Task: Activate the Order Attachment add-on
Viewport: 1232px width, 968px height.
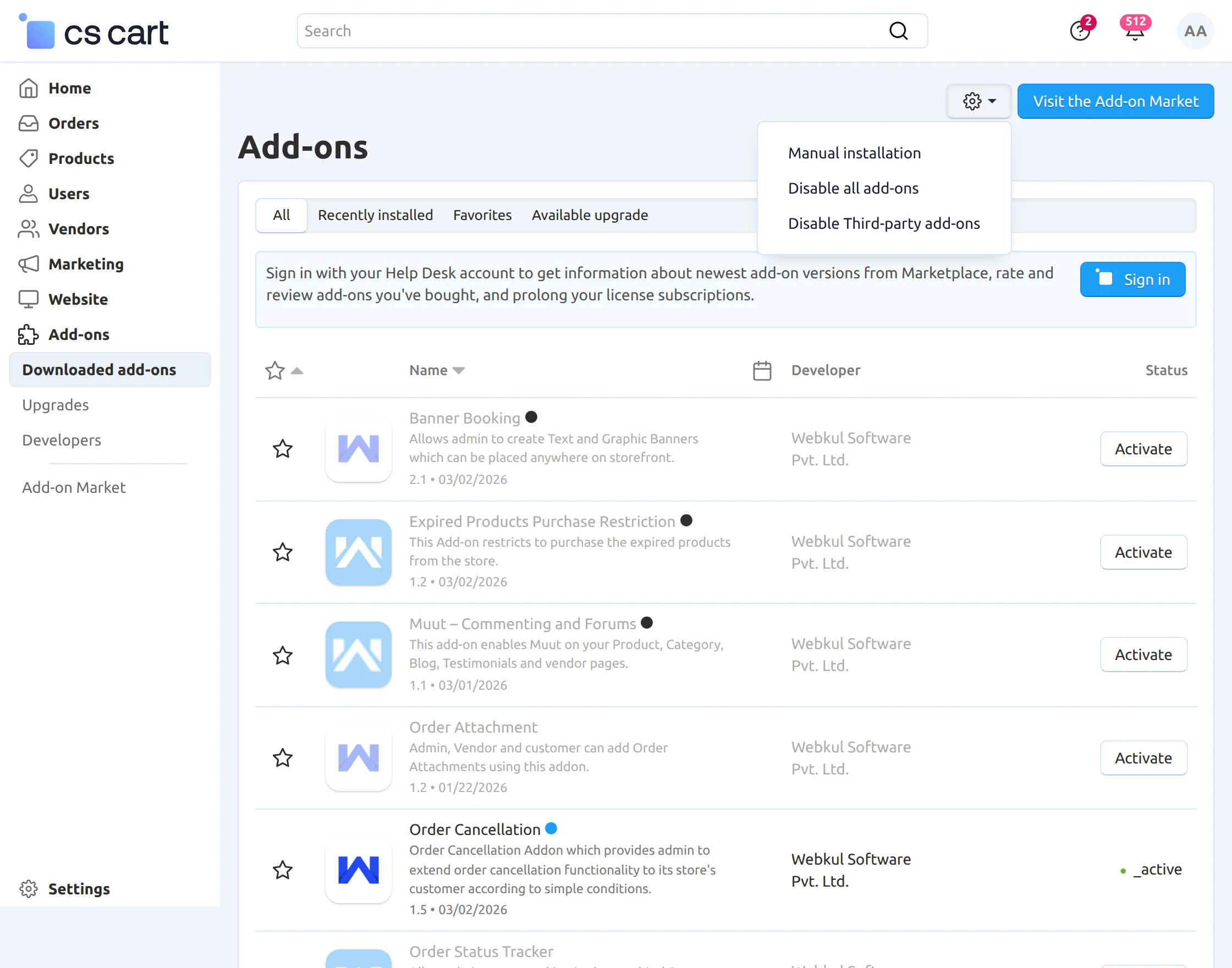Action: (1143, 758)
